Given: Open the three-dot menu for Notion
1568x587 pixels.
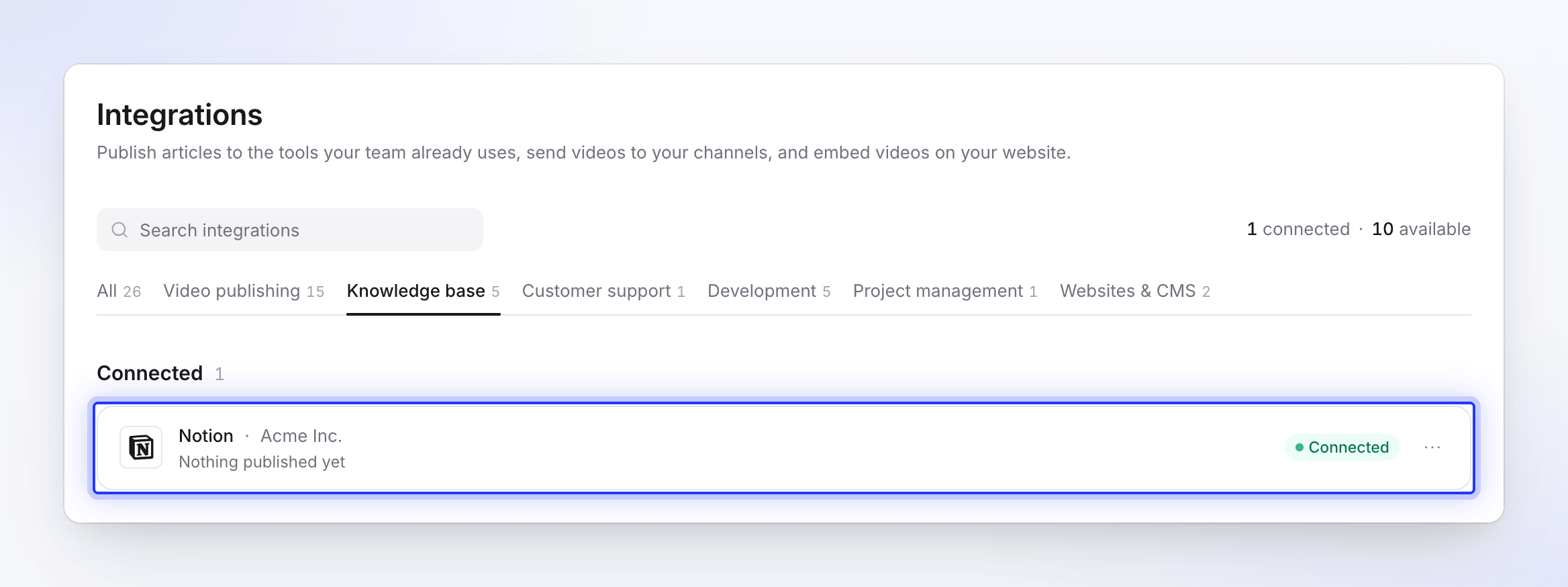Looking at the screenshot, I should [1432, 447].
